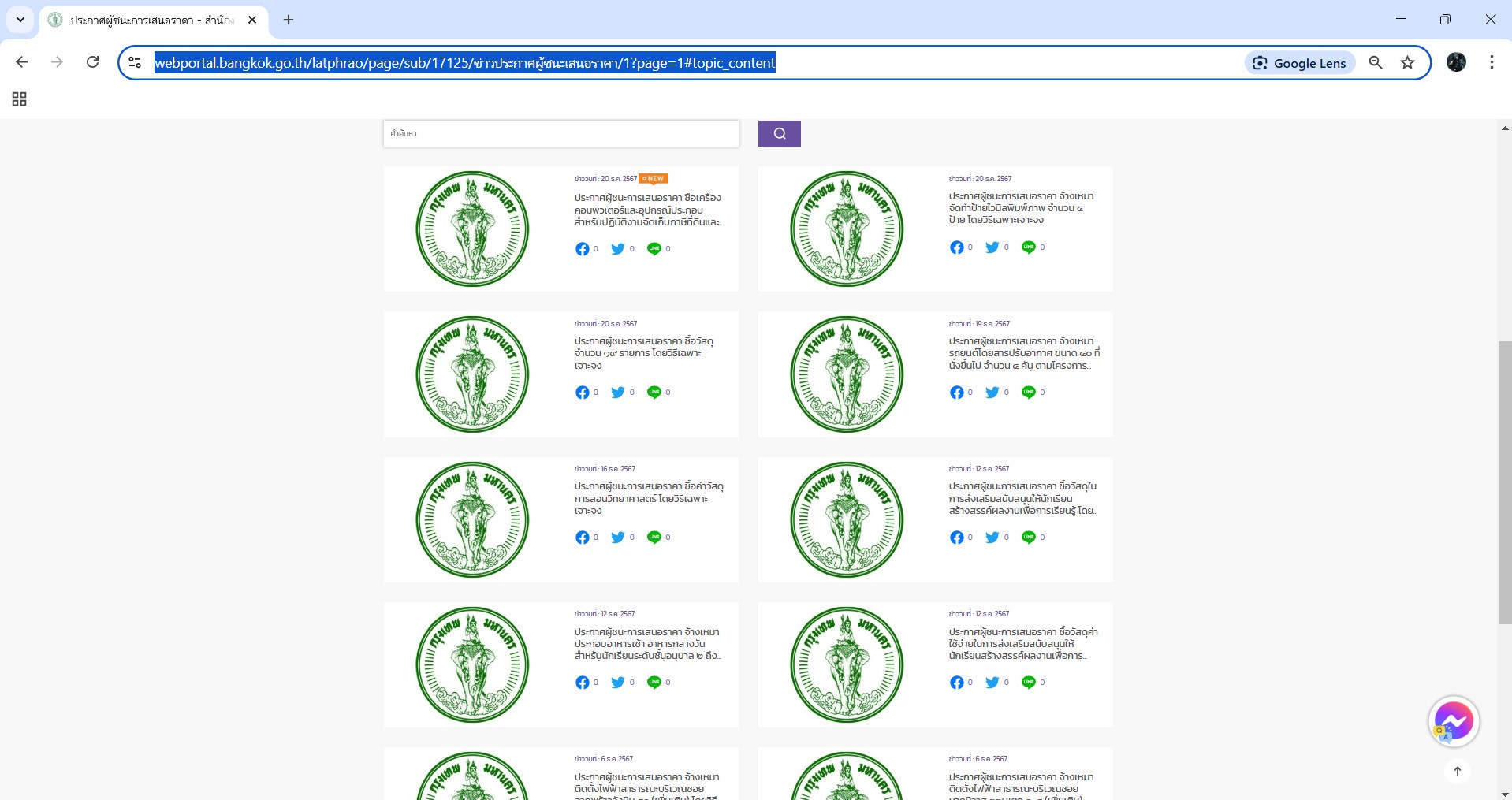1512x800 pixels.
Task: Share the ซื้อเครื่องคอมพิวเตอร์ post on Facebook
Action: 582,249
